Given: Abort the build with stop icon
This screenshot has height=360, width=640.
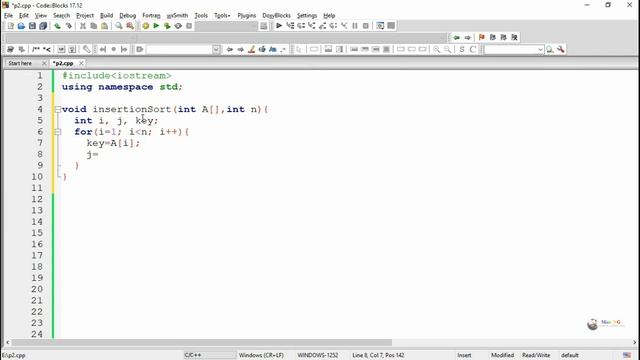Looking at the screenshot, I should [189, 26].
